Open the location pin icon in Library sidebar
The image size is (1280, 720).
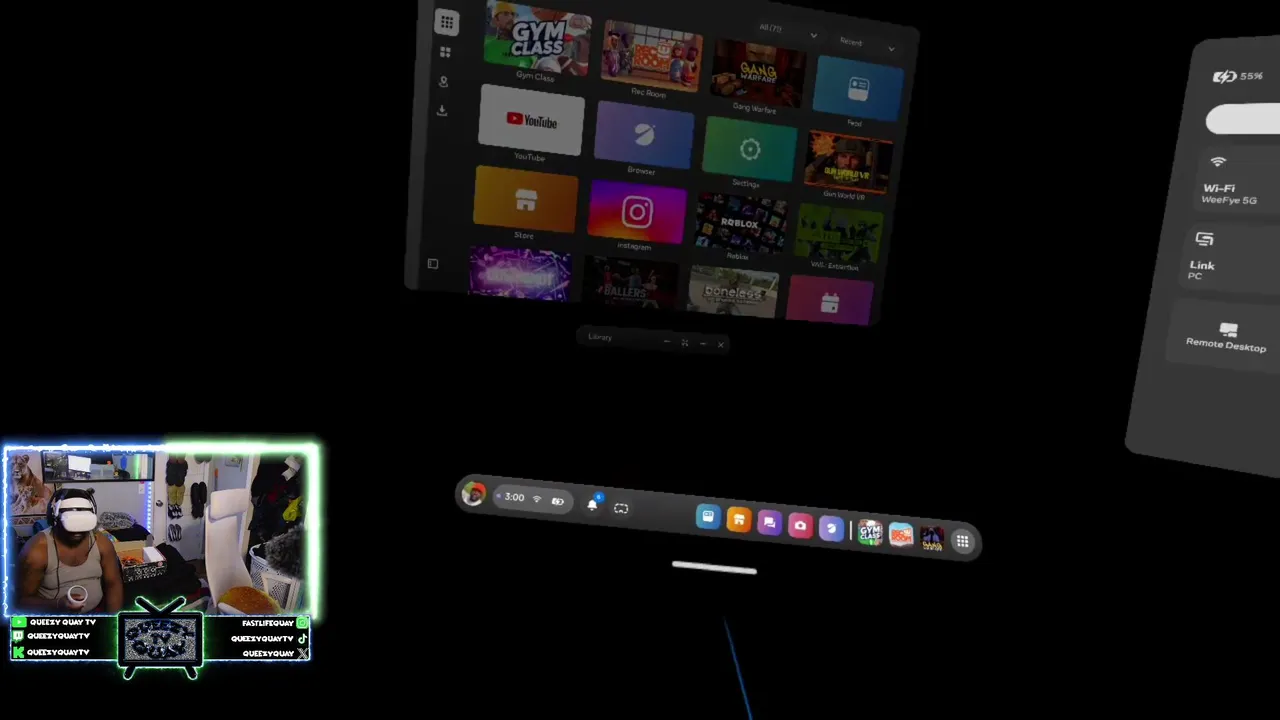click(444, 81)
